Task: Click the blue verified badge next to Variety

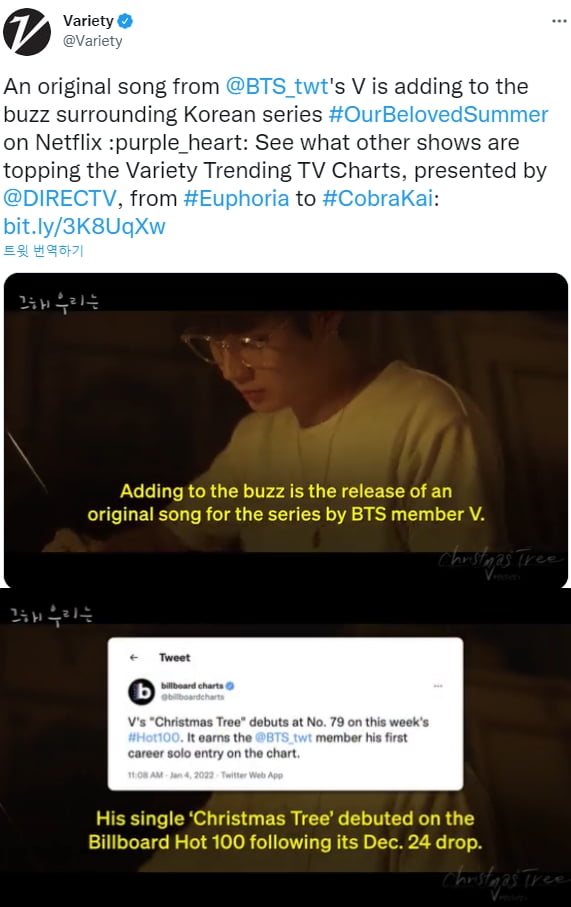Action: [x=126, y=21]
